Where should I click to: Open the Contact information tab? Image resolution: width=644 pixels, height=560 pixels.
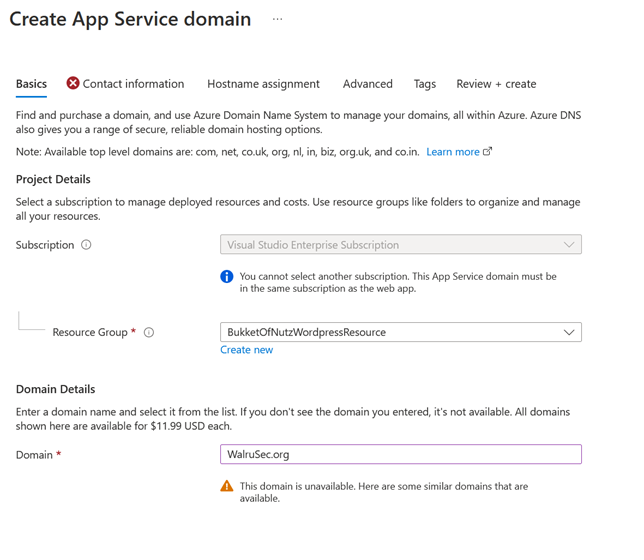pos(133,84)
